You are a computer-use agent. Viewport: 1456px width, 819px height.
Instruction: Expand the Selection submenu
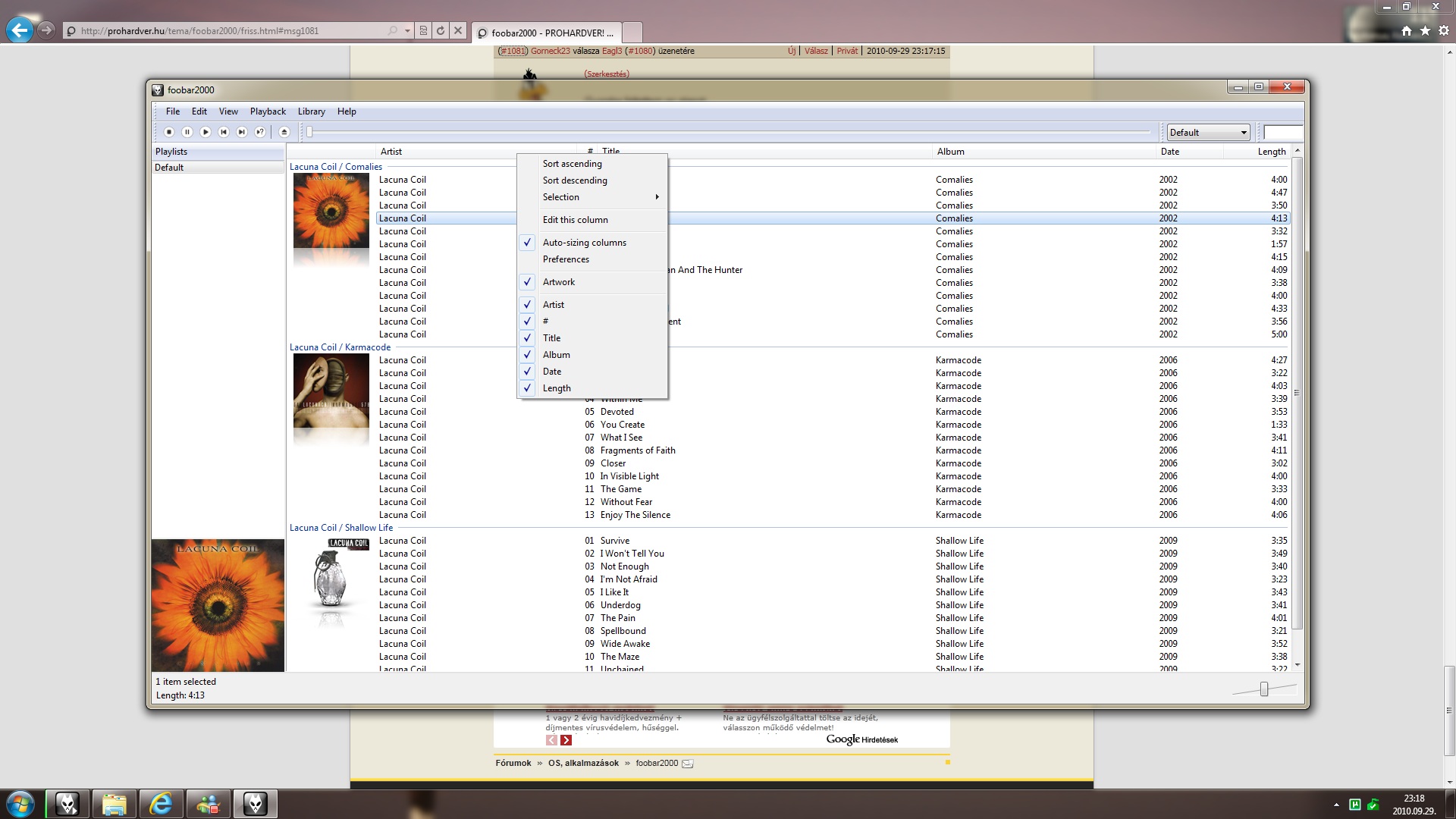click(x=592, y=197)
